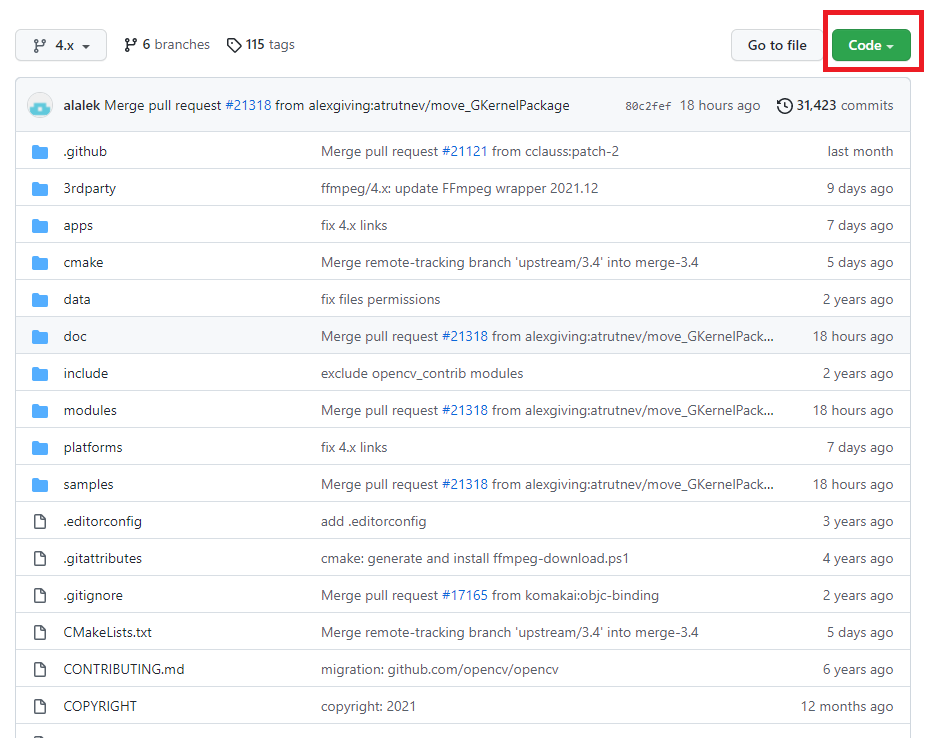Open the COPYRIGHT file name
This screenshot has width=929, height=738.
(100, 707)
